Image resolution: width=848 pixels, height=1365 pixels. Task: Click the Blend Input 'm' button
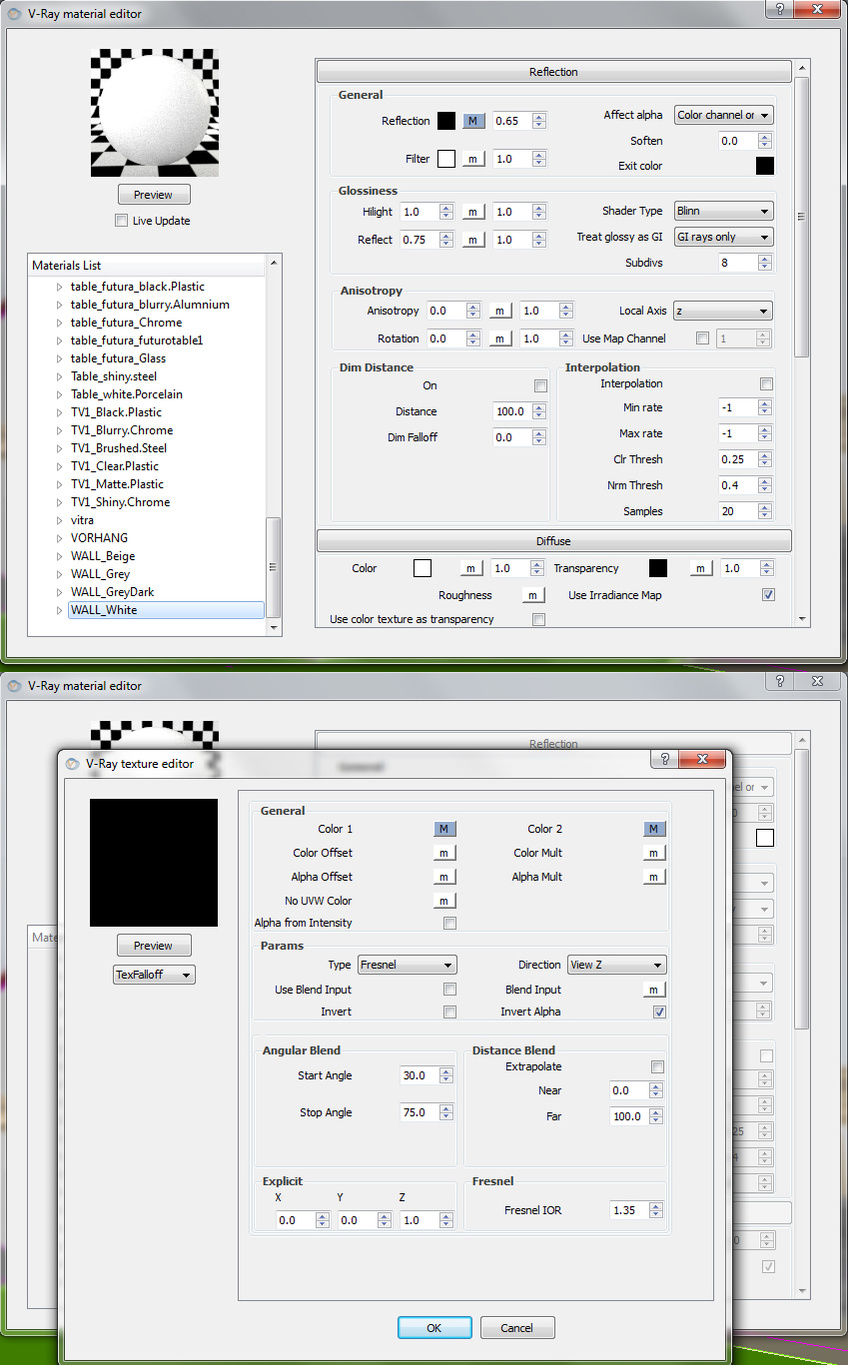point(654,990)
